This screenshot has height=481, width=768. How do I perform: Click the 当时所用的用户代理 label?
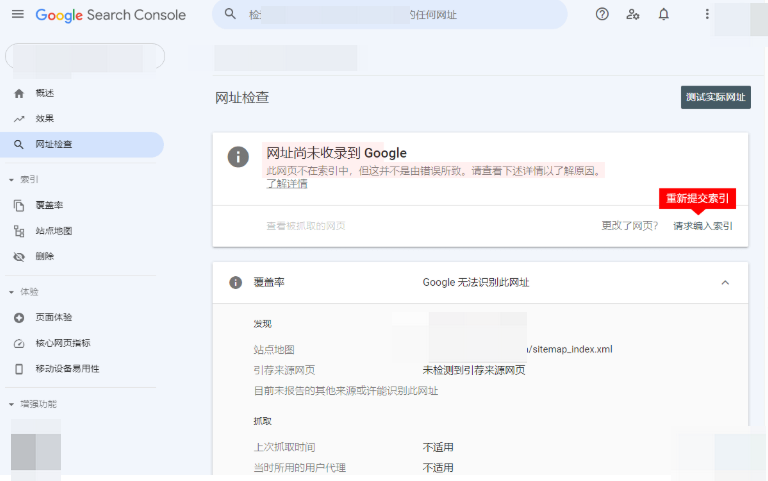coord(300,468)
